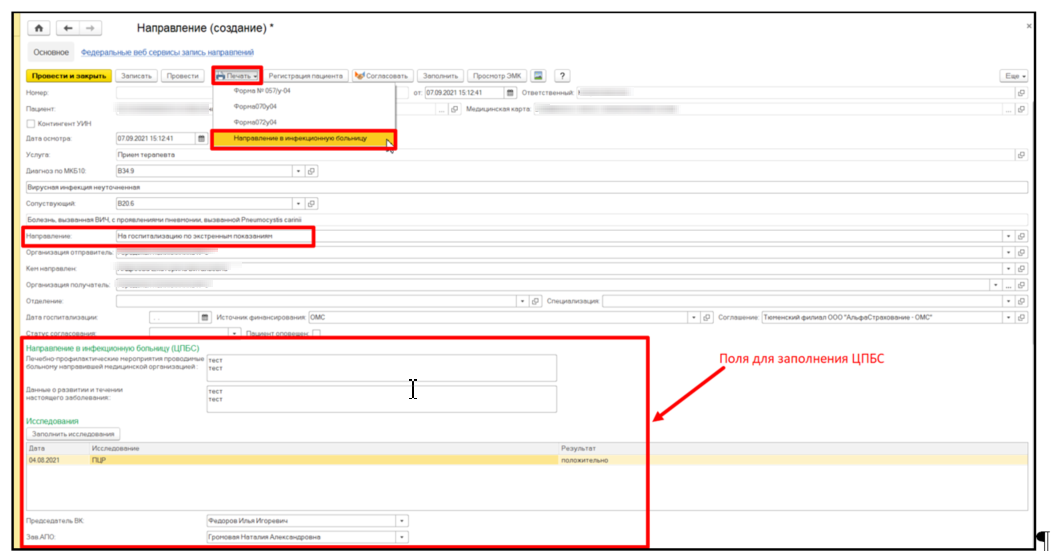This screenshot has width=1059, height=551.
Task: Click the open-form icon beside Диагноз по МКБ10
Action: coord(311,171)
